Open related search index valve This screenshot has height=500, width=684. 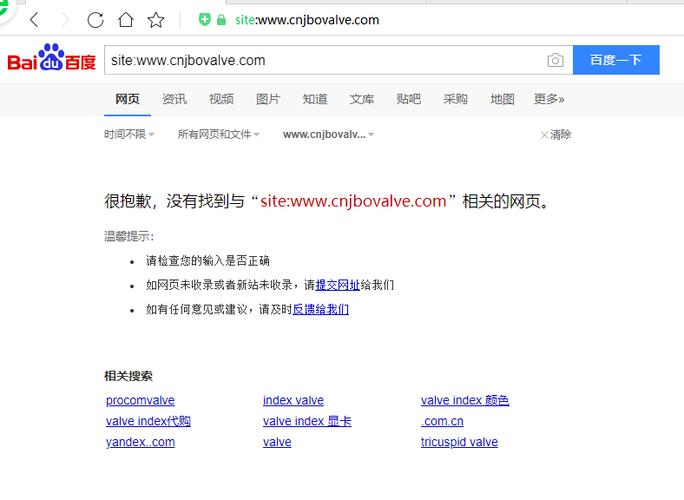coord(293,400)
